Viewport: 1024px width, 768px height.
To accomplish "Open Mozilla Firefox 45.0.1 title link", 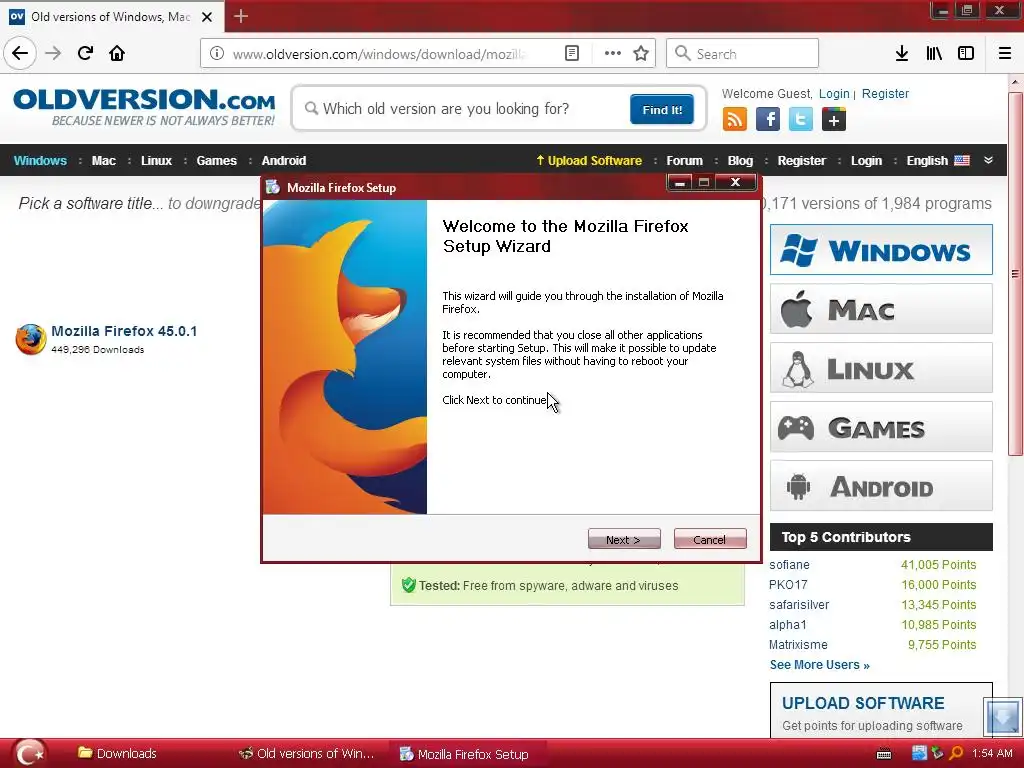I will click(124, 331).
